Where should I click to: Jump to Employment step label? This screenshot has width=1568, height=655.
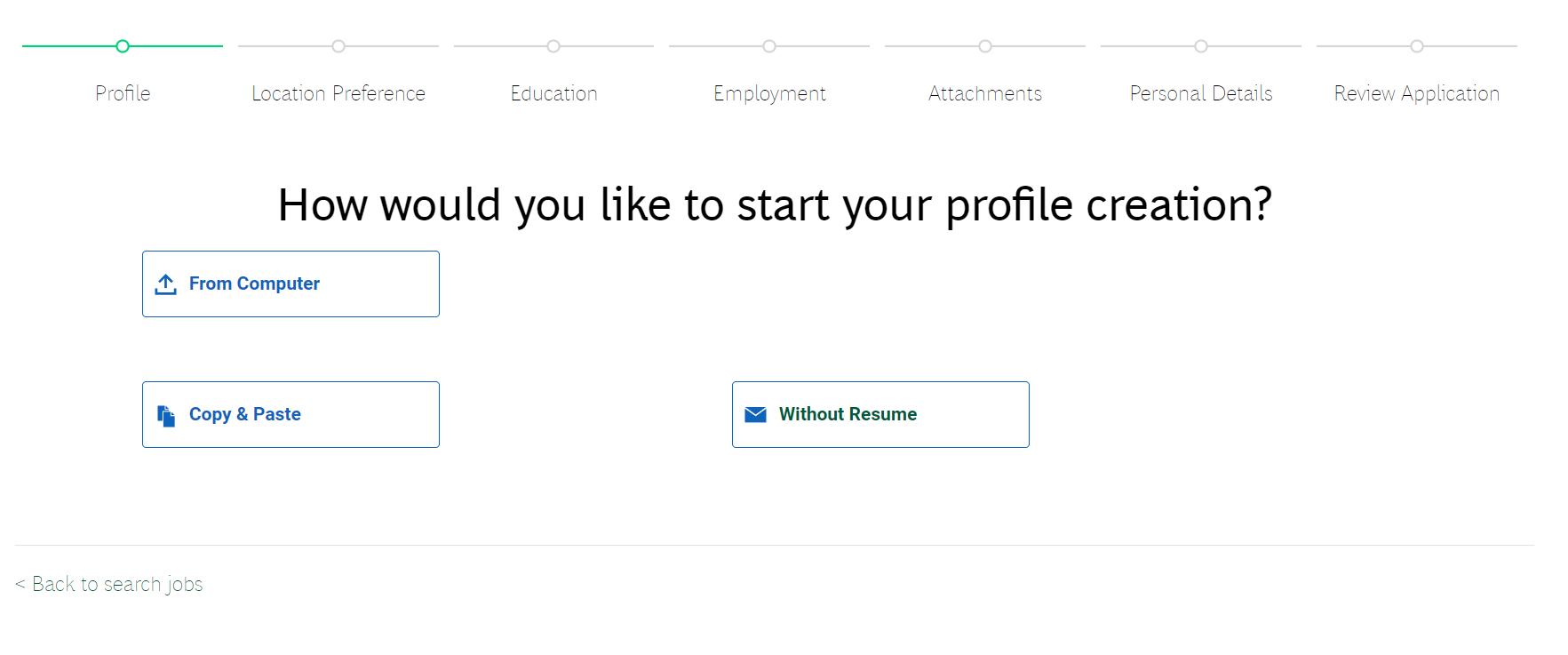coord(769,93)
